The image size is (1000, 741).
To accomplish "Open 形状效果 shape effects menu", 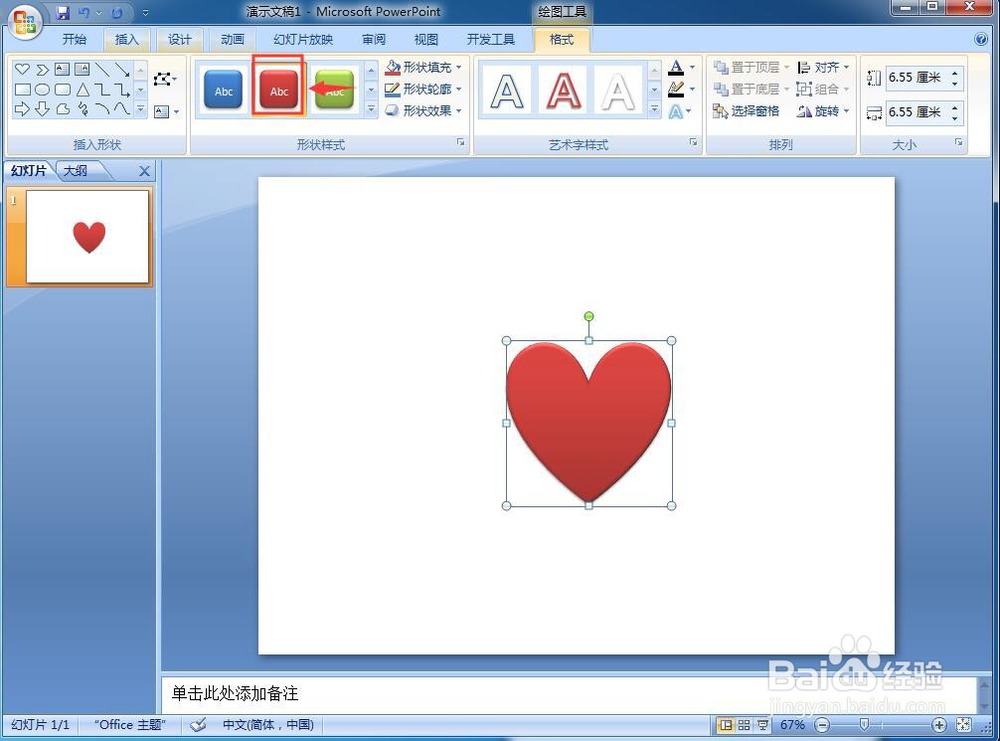I will (423, 110).
